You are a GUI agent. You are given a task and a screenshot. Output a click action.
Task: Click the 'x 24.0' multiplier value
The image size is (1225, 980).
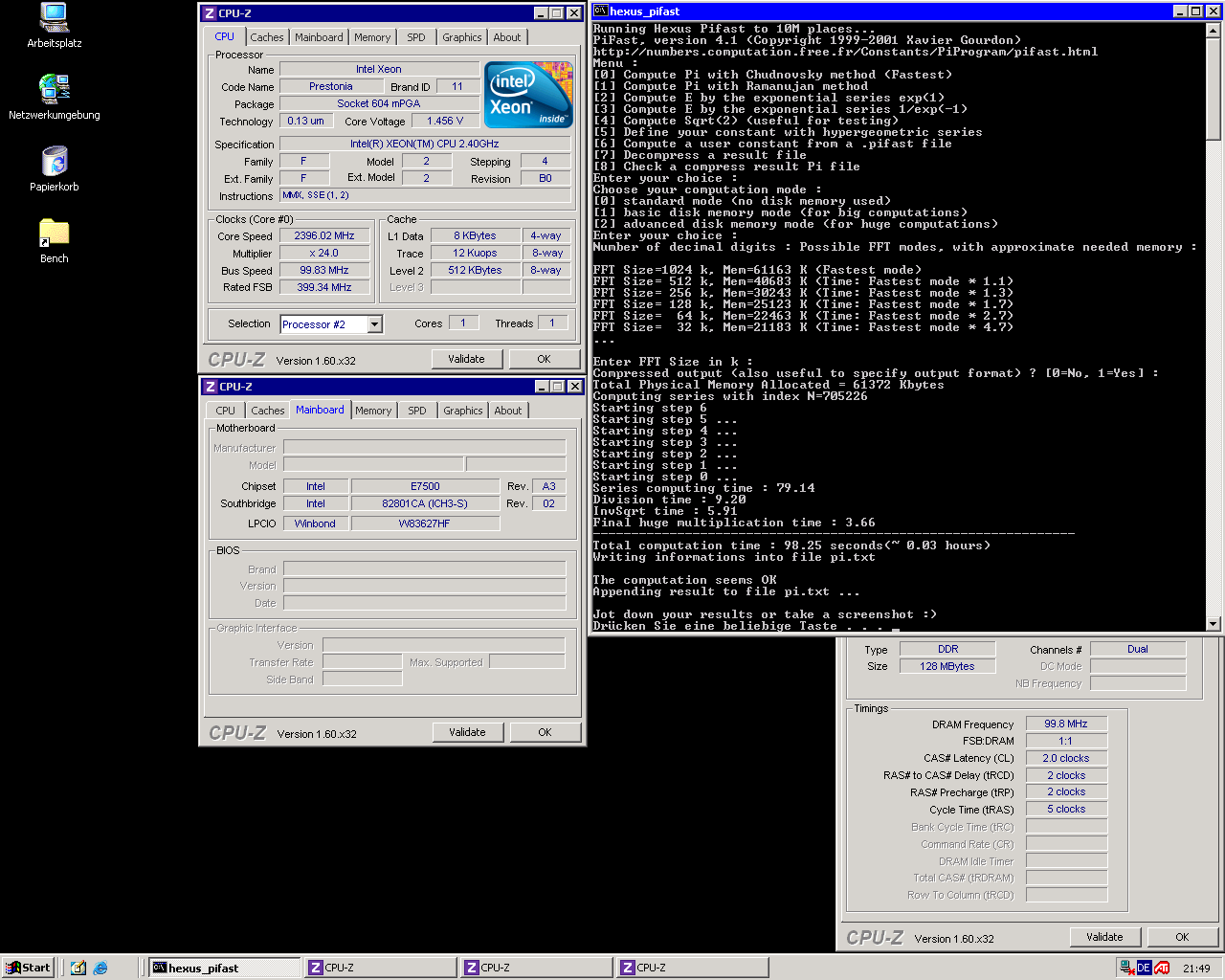(324, 253)
